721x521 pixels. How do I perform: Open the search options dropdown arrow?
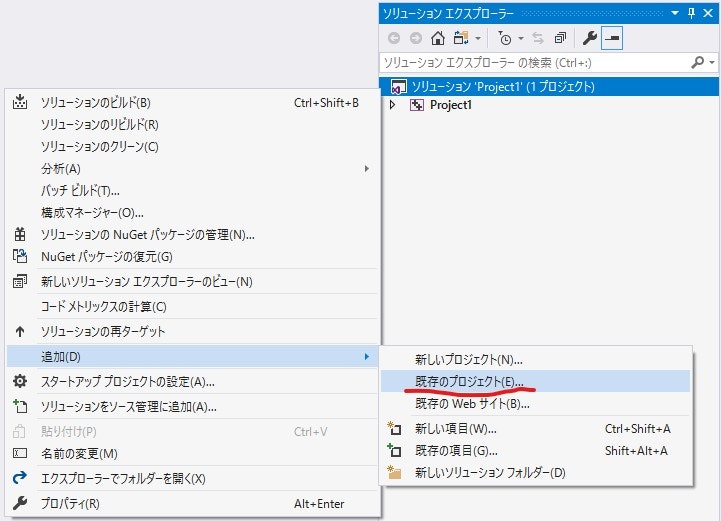point(712,62)
